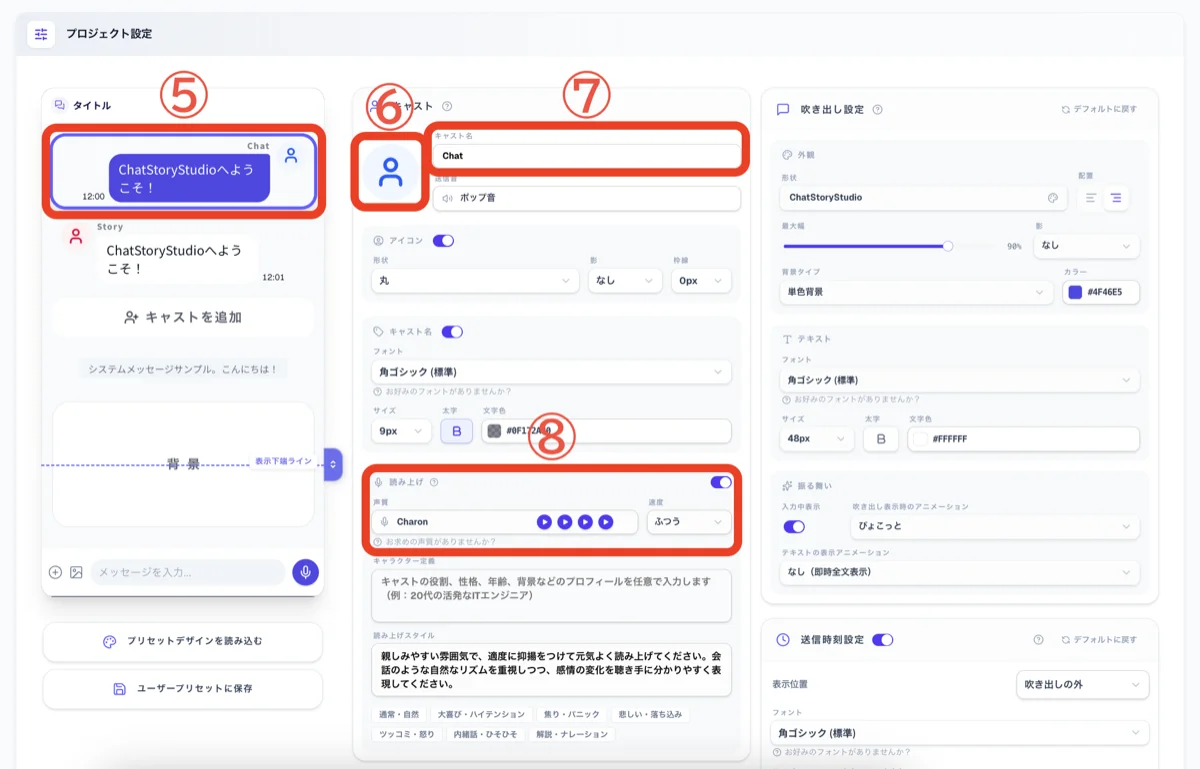1200x769 pixels.
Task: Click the clock icon by 送信時刻設定
Action: coord(783,640)
